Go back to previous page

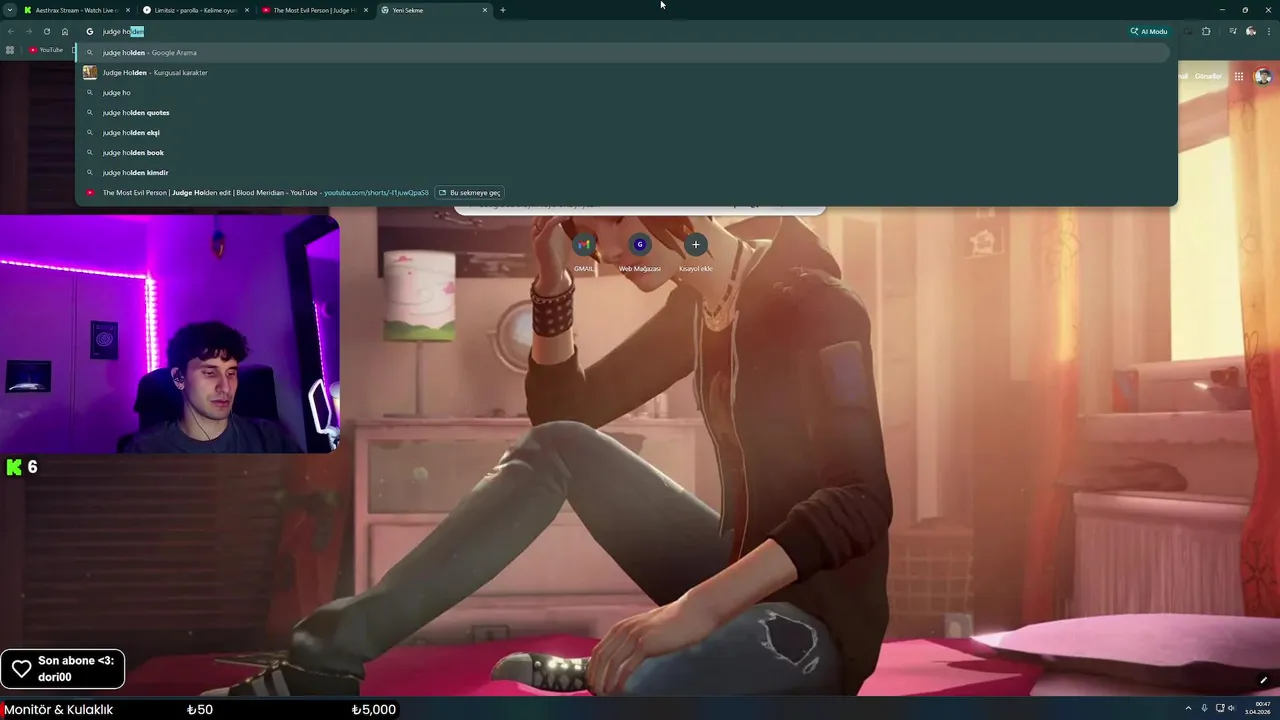click(x=11, y=31)
